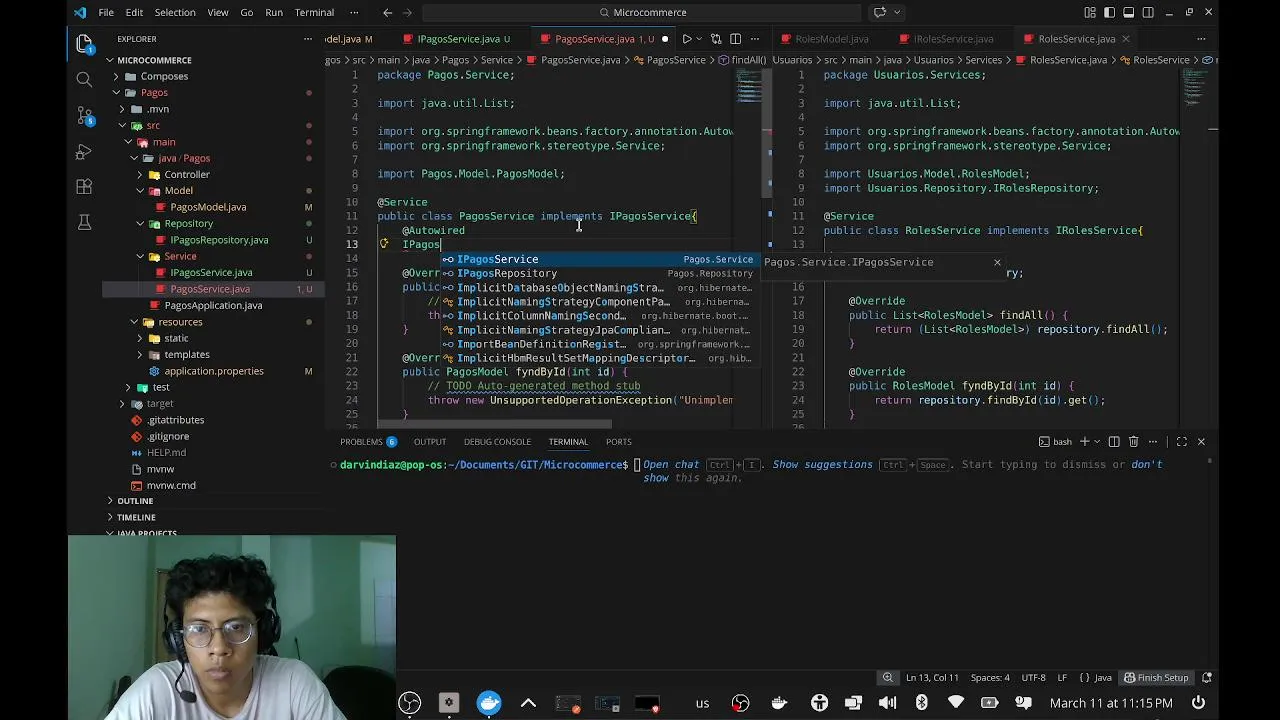Open the Testing flask view
This screenshot has height=720, width=1280.
point(84,222)
